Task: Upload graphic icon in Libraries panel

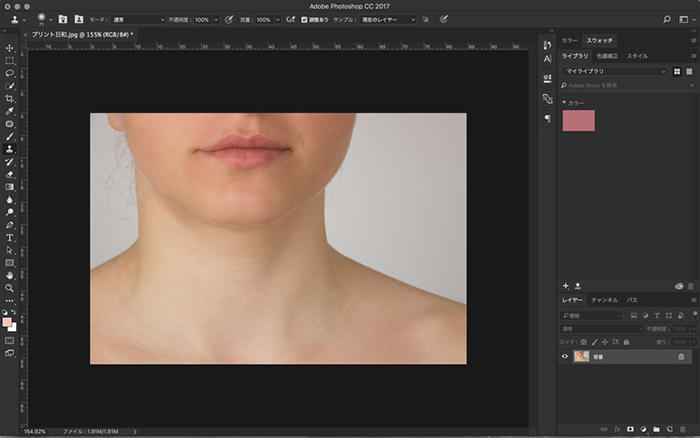Action: [578, 286]
